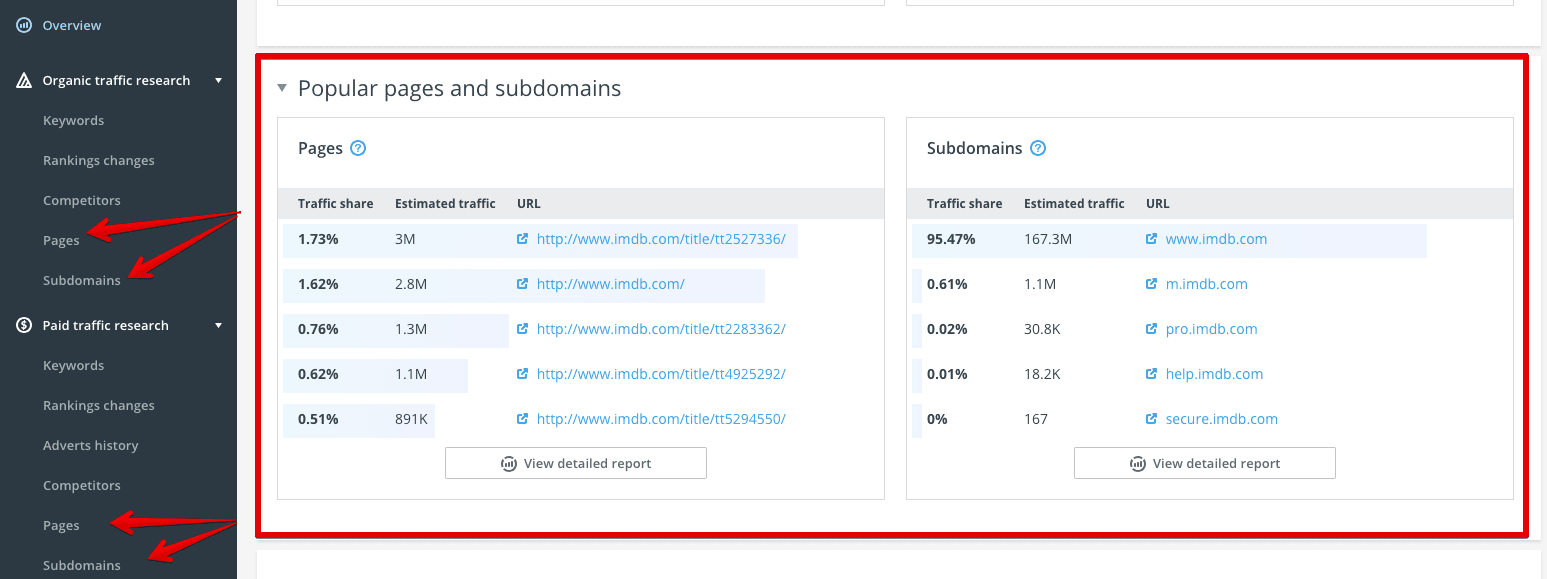This screenshot has width=1547, height=579.
Task: Click Estimated traffic header in Pages table
Action: 445,203
